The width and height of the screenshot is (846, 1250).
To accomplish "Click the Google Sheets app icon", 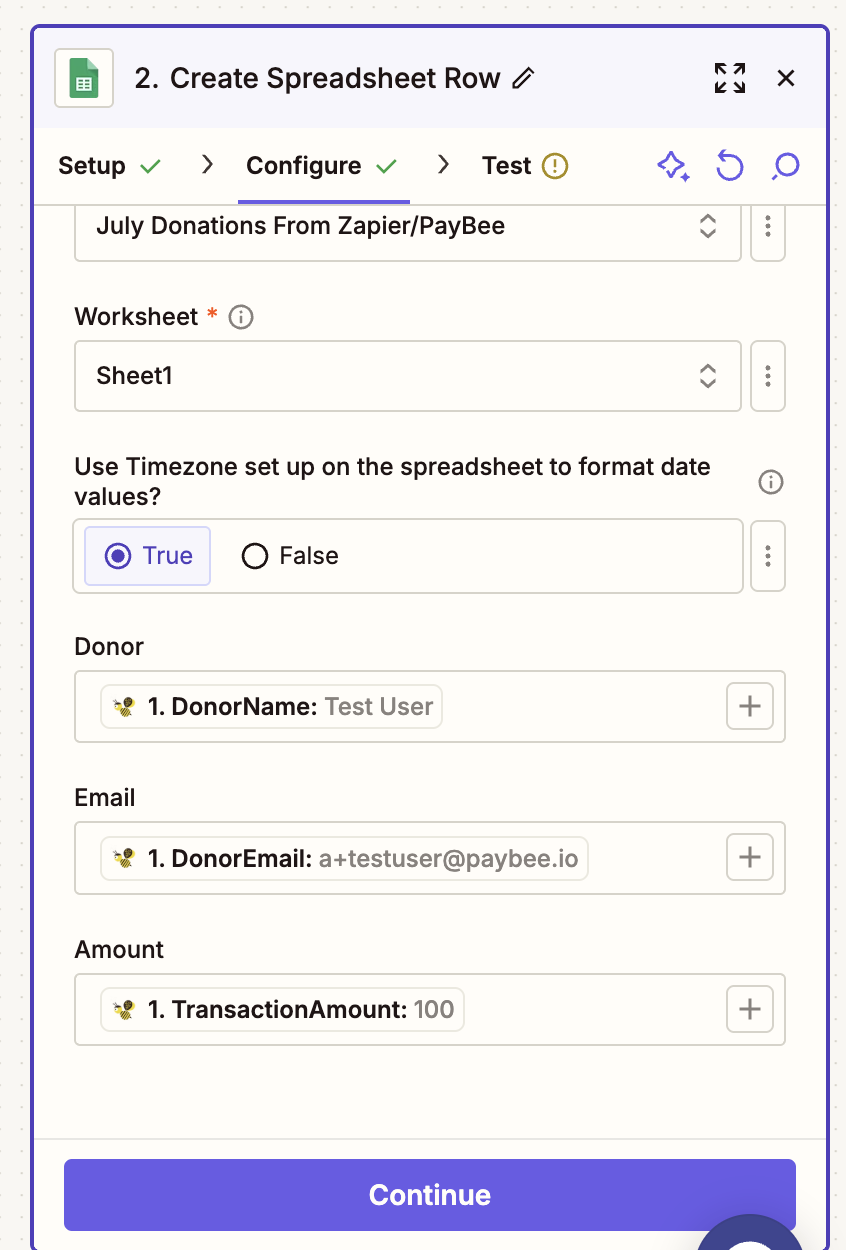I will pyautogui.click(x=84, y=78).
